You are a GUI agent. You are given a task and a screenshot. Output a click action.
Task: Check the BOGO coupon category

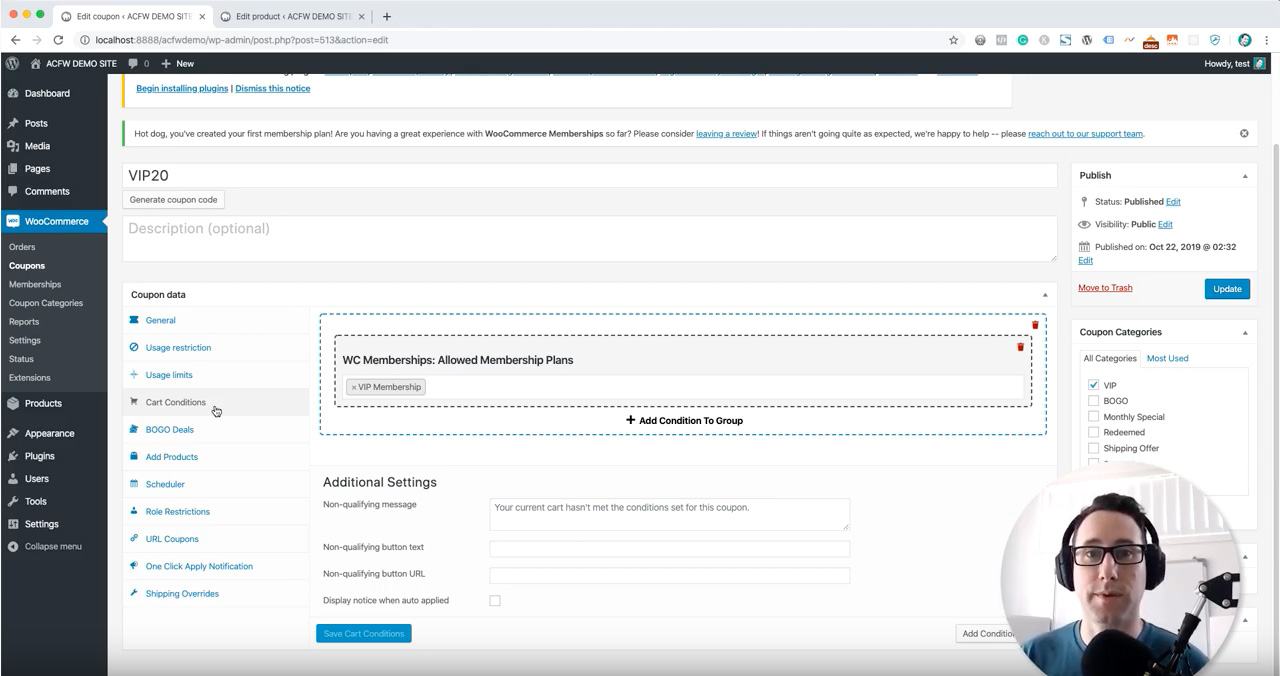point(1093,401)
